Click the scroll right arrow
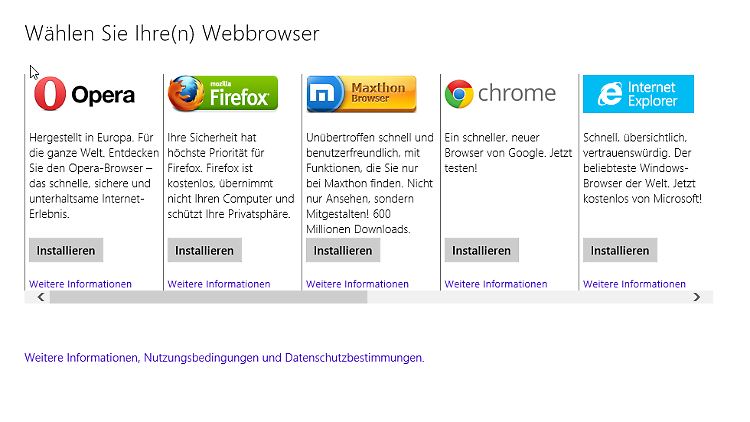This screenshot has height=422, width=750. click(697, 297)
